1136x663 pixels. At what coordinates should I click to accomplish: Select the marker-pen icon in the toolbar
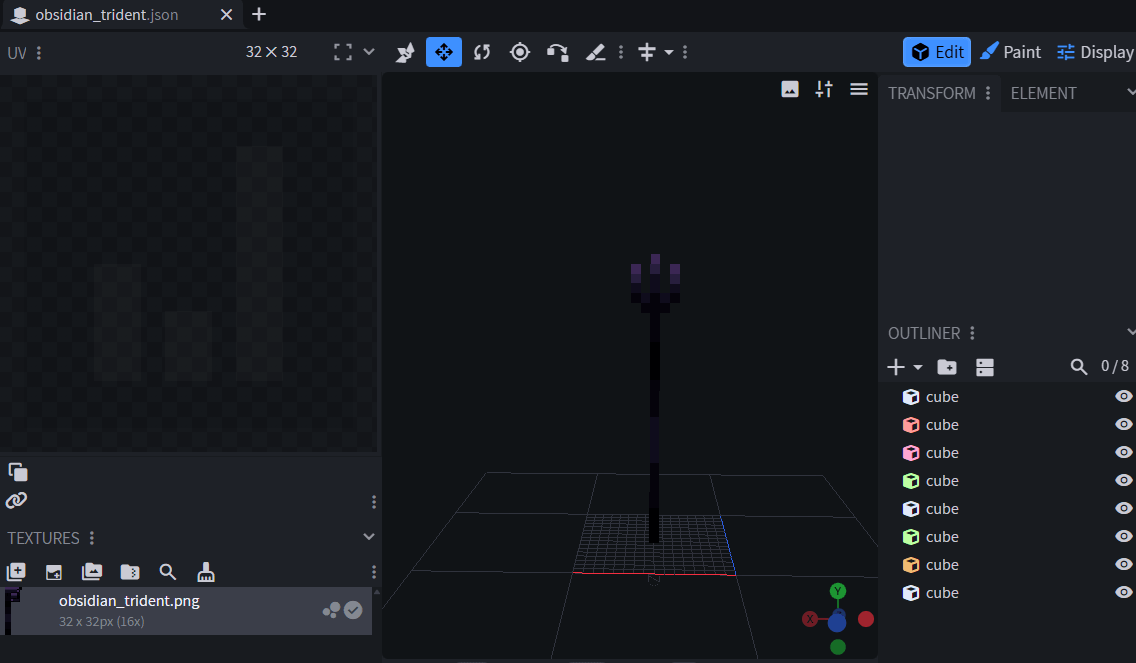click(596, 52)
